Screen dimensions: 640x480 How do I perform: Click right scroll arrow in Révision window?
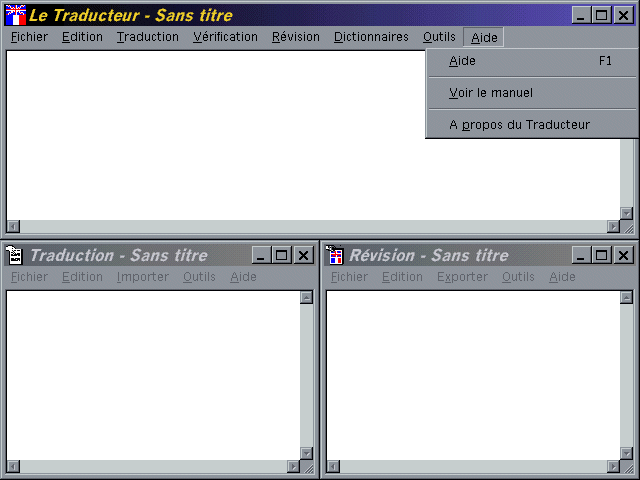pos(613,466)
